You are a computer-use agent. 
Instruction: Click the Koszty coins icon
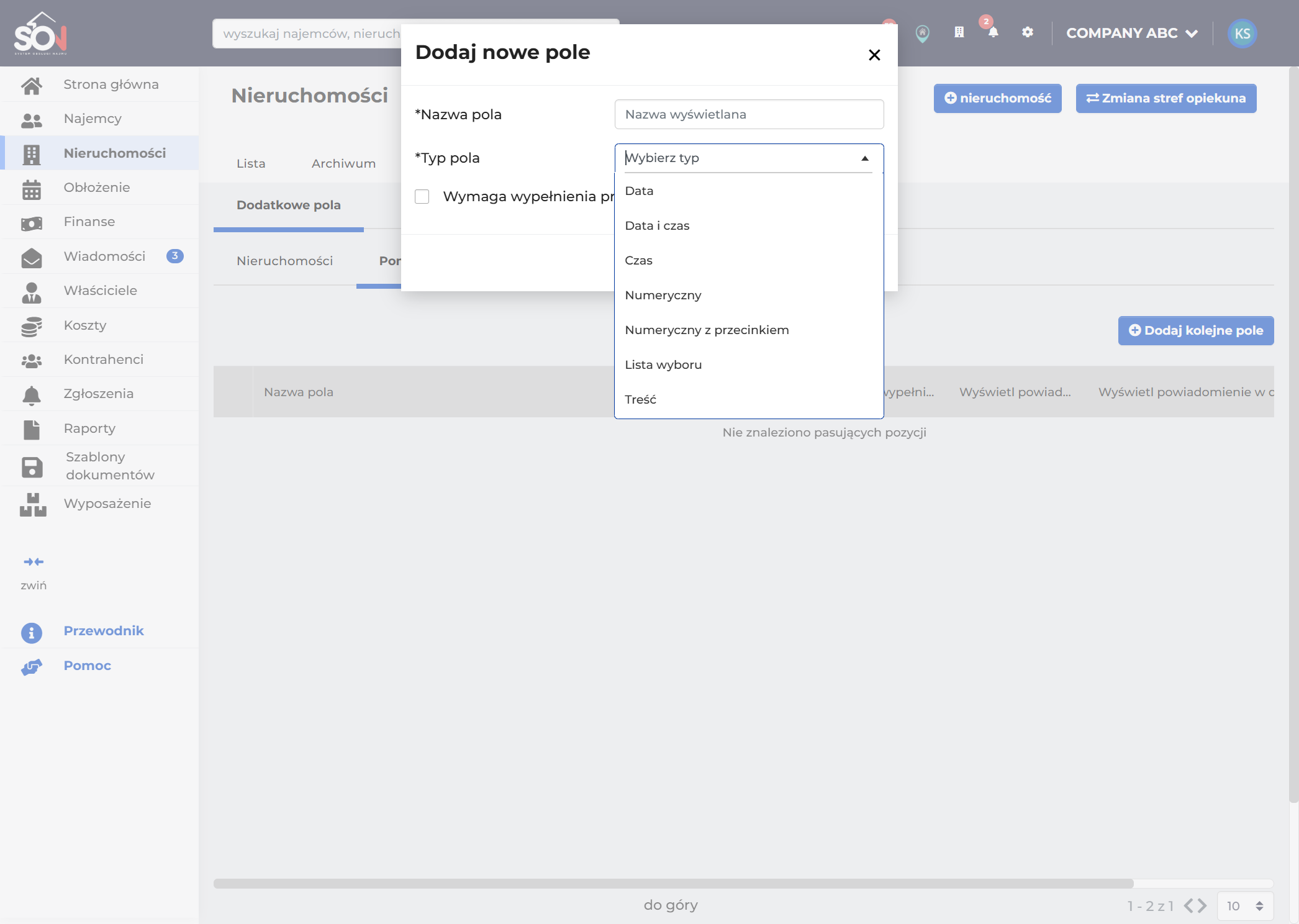pos(32,326)
